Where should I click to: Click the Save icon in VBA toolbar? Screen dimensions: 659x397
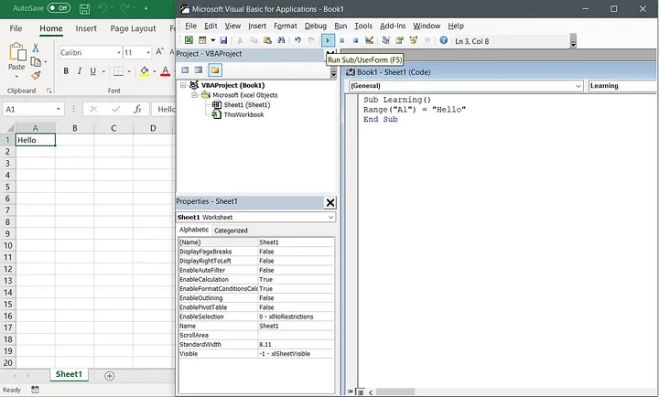pyautogui.click(x=224, y=40)
